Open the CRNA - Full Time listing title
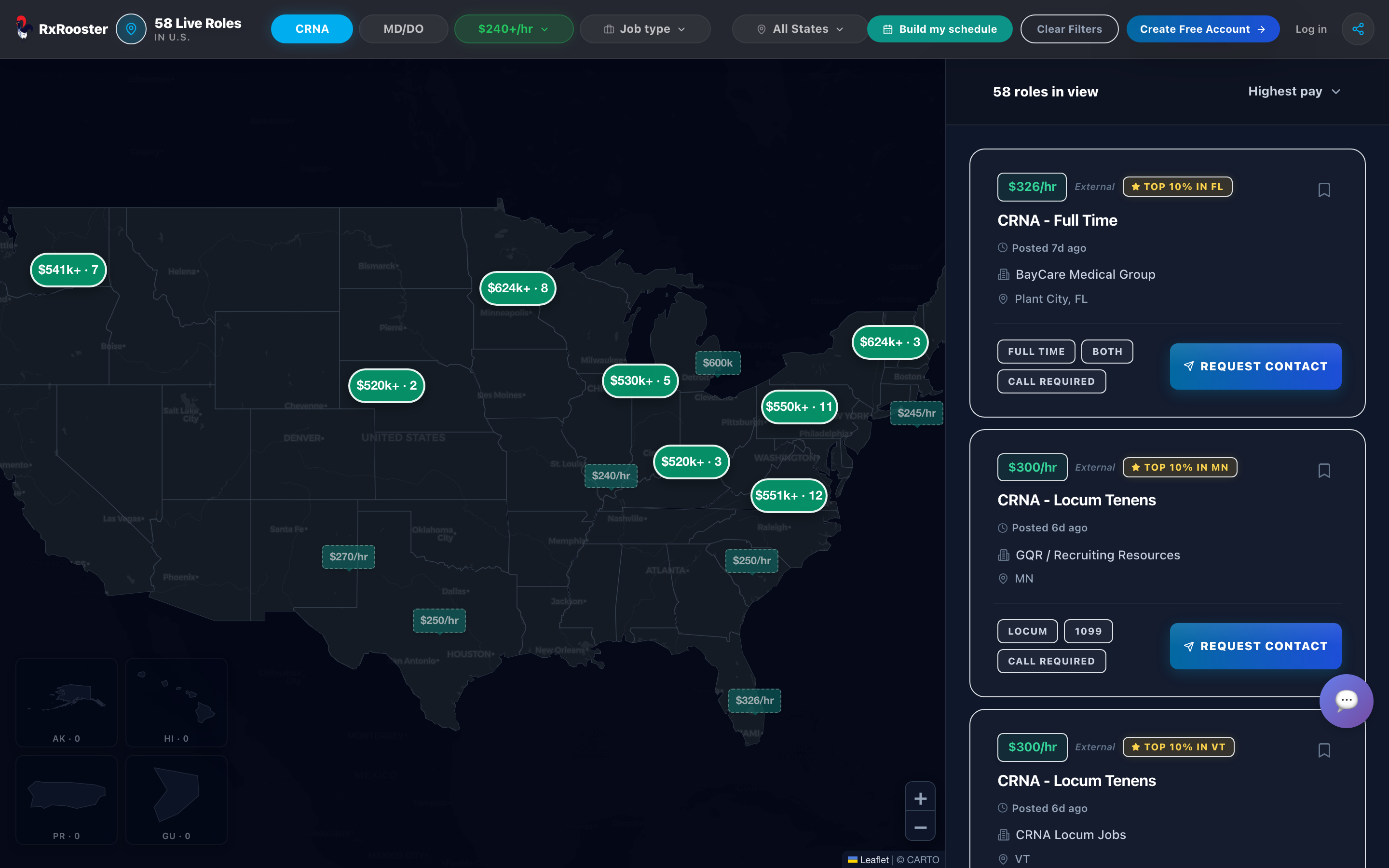This screenshot has width=1389, height=868. click(1057, 220)
